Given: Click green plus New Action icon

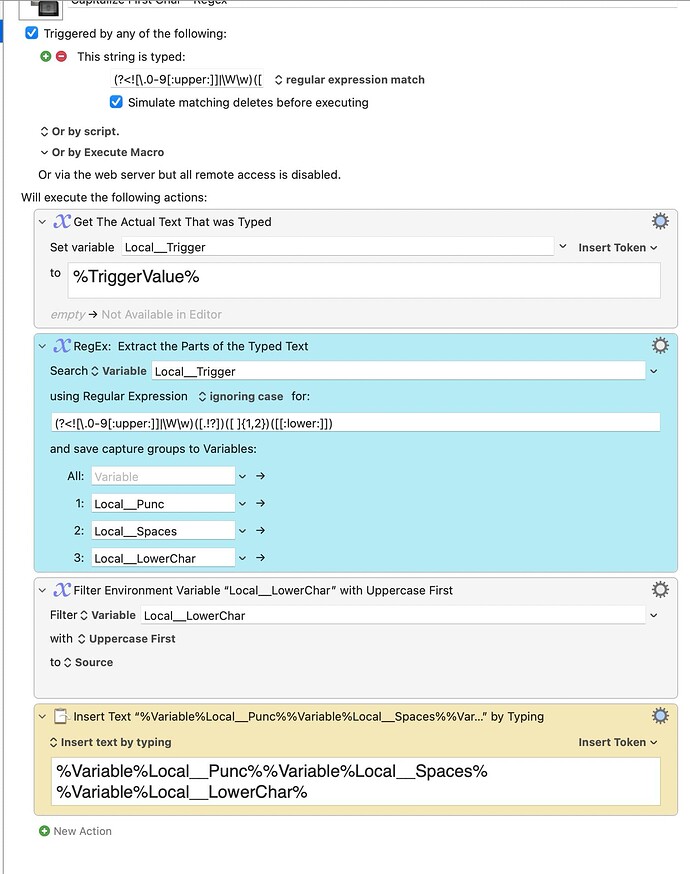Looking at the screenshot, I should click(x=44, y=831).
